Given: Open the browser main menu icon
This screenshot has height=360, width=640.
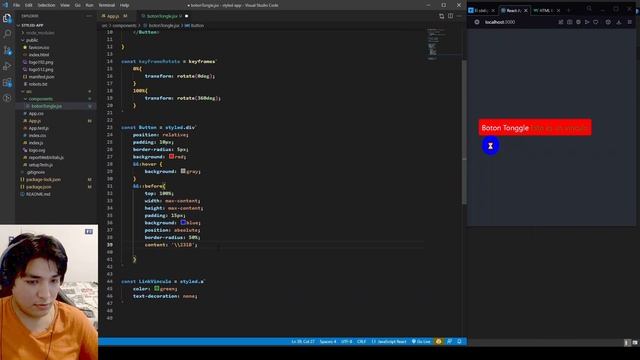Looking at the screenshot, I should (630, 22).
